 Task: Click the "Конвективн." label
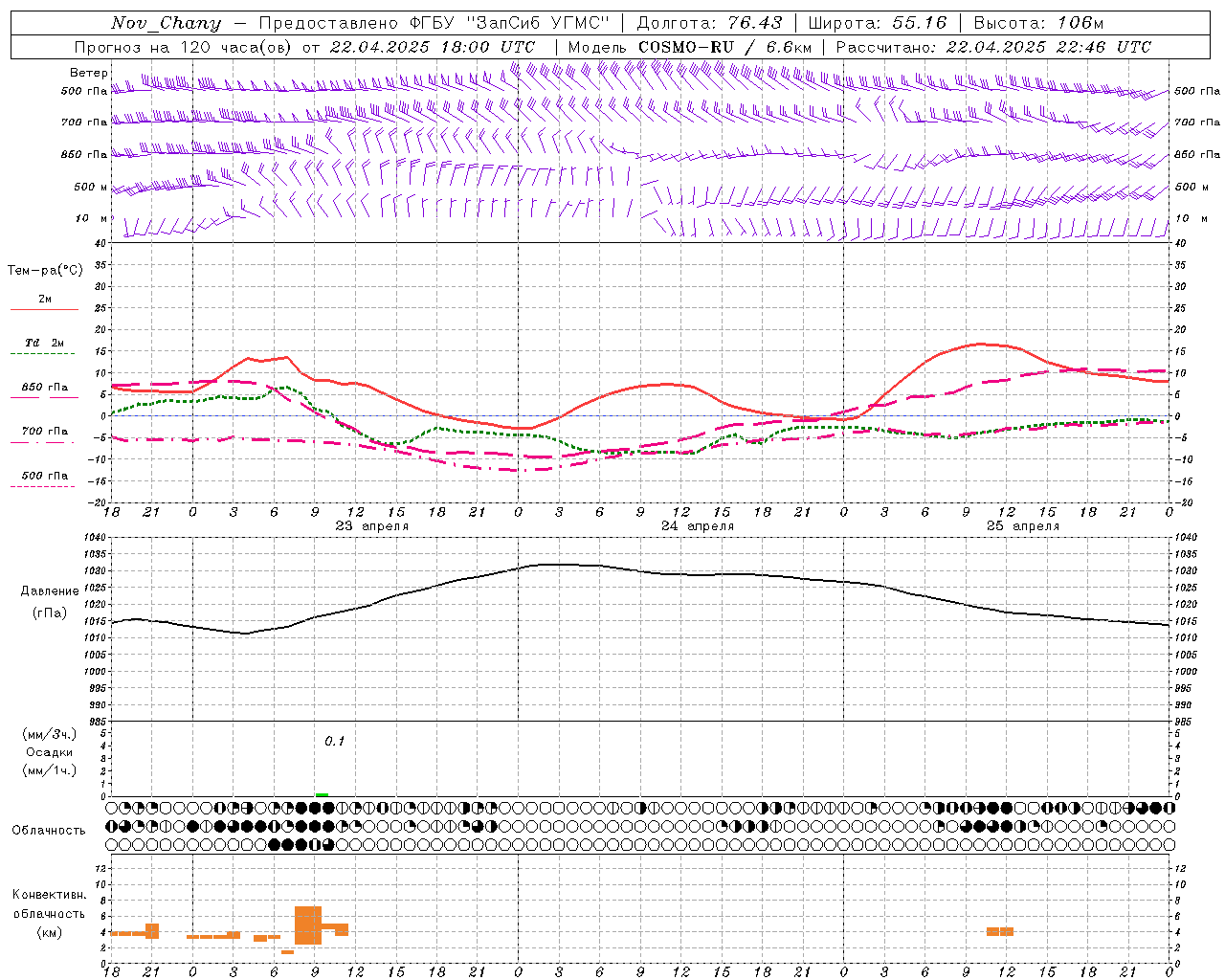tap(49, 895)
